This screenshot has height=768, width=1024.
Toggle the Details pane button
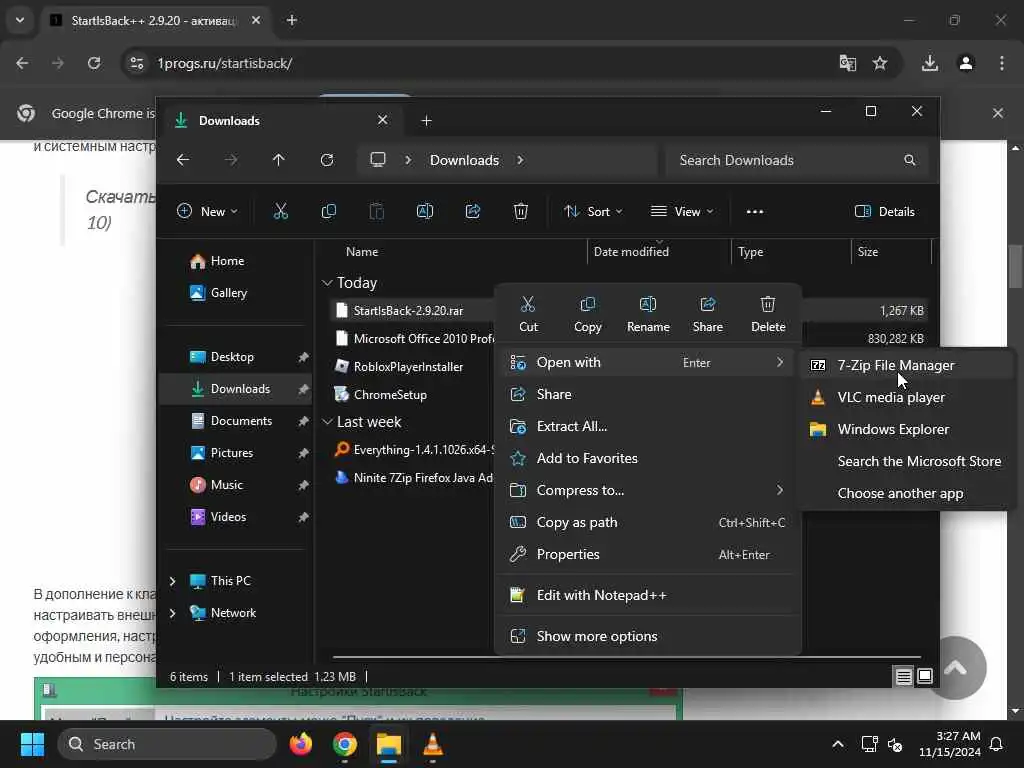(x=885, y=212)
